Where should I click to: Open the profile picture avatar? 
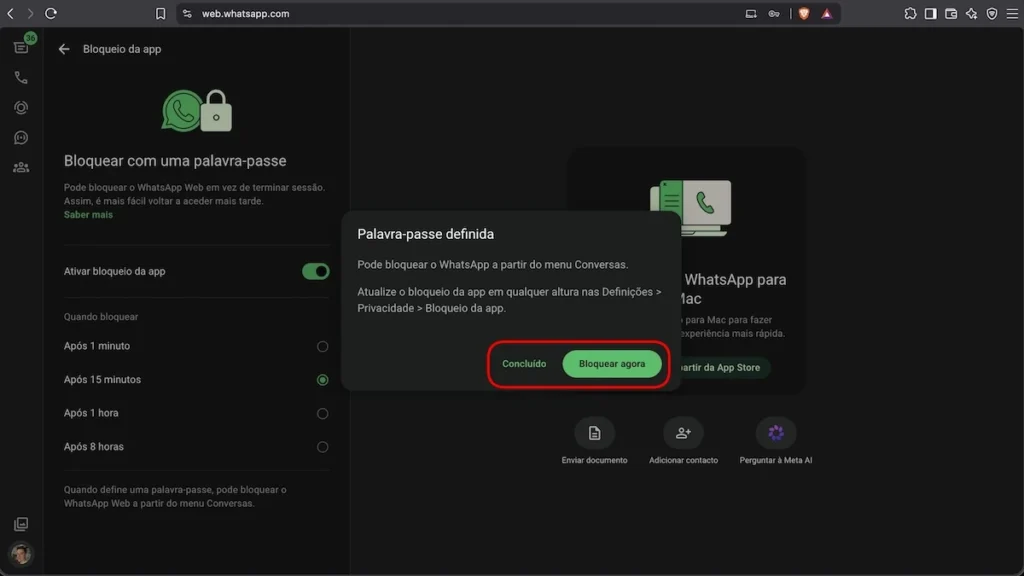pyautogui.click(x=21, y=554)
